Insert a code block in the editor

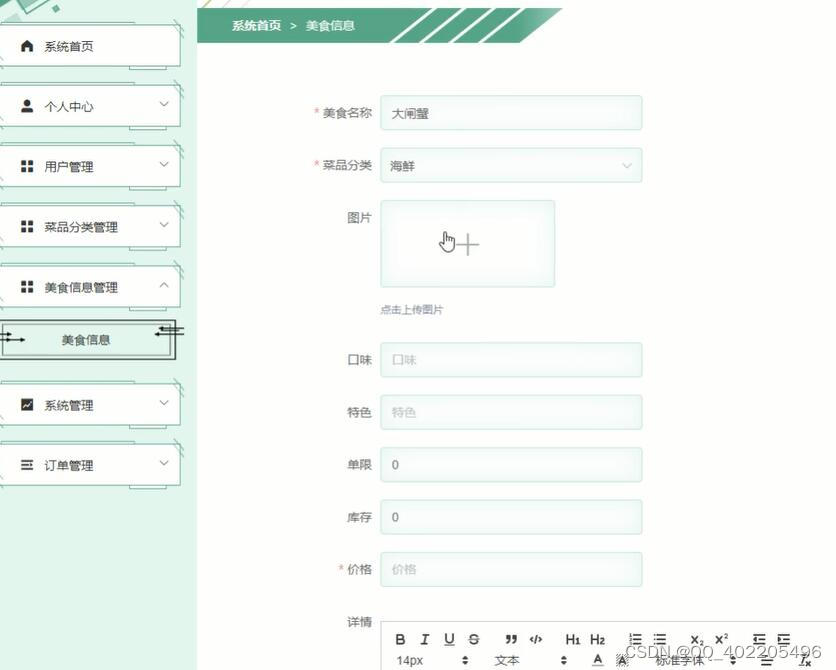coord(535,639)
